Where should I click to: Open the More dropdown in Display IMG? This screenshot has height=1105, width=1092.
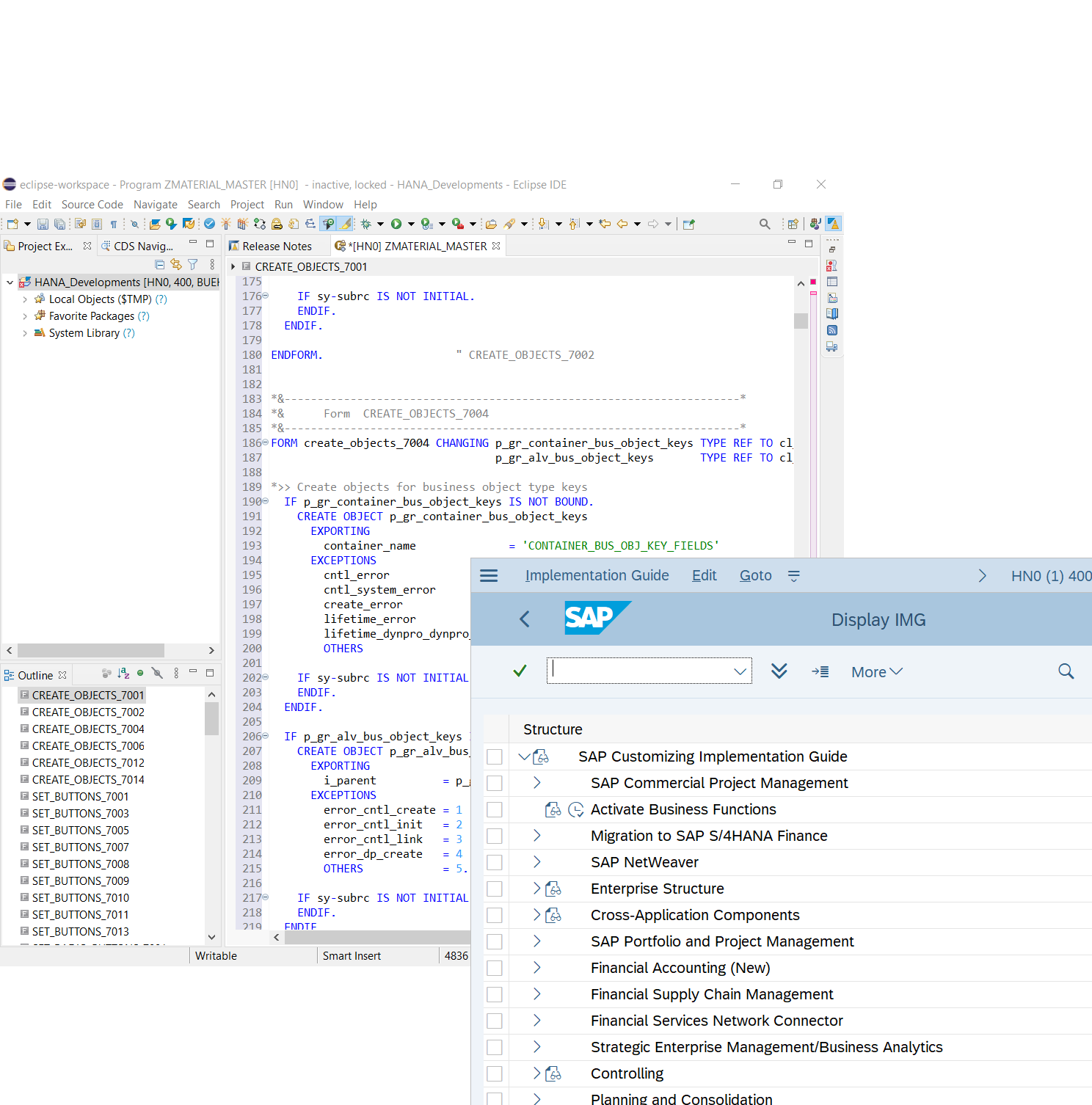pyautogui.click(x=877, y=672)
